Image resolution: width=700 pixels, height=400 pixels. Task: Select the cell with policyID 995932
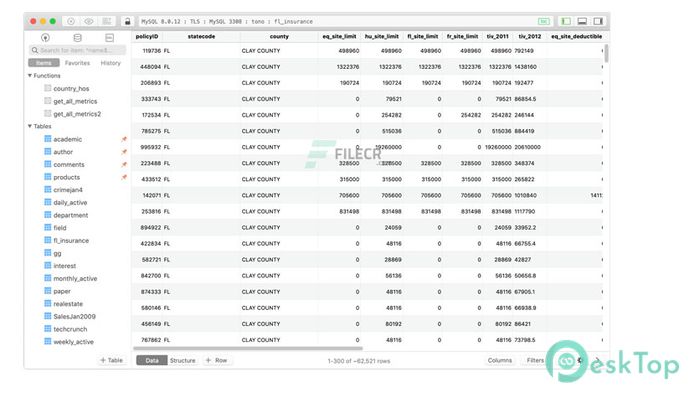[151, 147]
